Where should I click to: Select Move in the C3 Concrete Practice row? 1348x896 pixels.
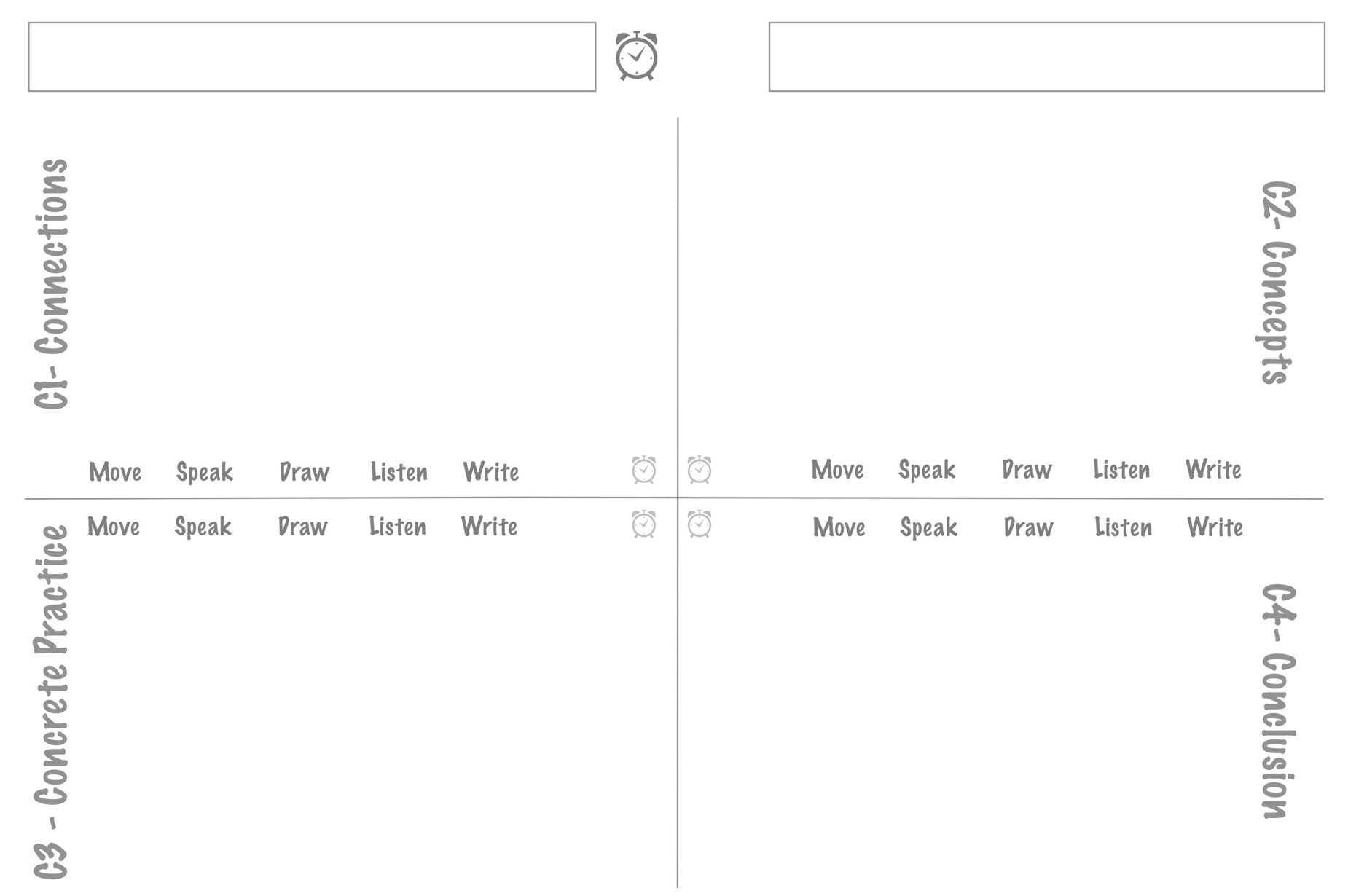coord(114,527)
